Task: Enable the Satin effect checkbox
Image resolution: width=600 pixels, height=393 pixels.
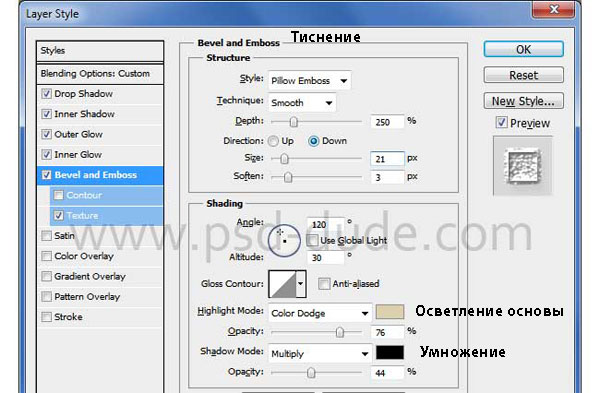Action: pos(46,235)
